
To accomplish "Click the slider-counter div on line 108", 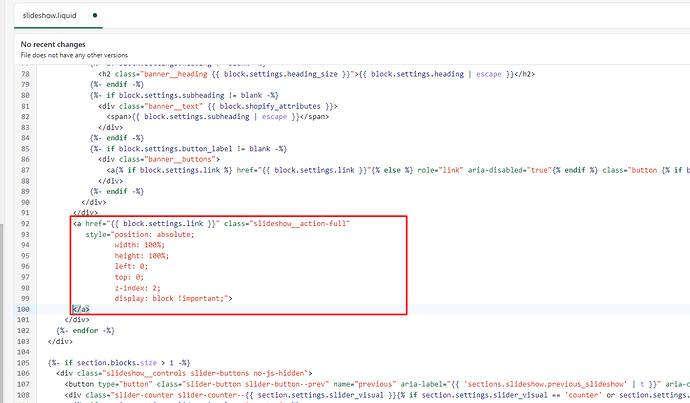I will (x=377, y=395).
